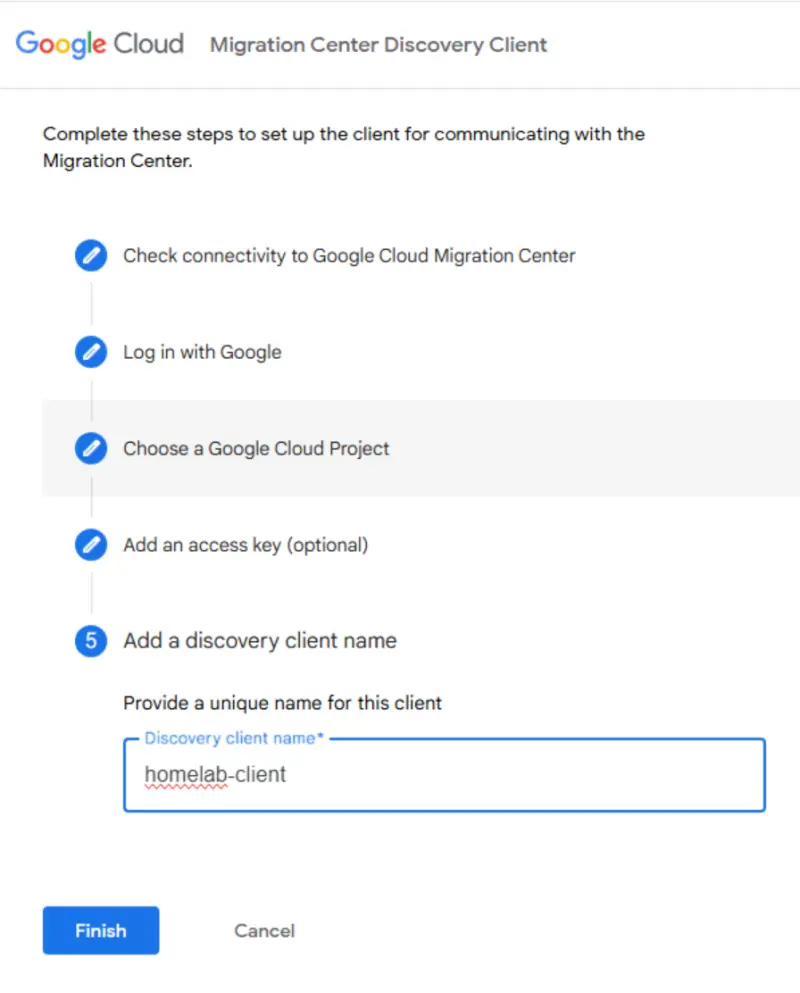Click Cancel to abort setup
The width and height of the screenshot is (800, 993).
click(x=263, y=930)
